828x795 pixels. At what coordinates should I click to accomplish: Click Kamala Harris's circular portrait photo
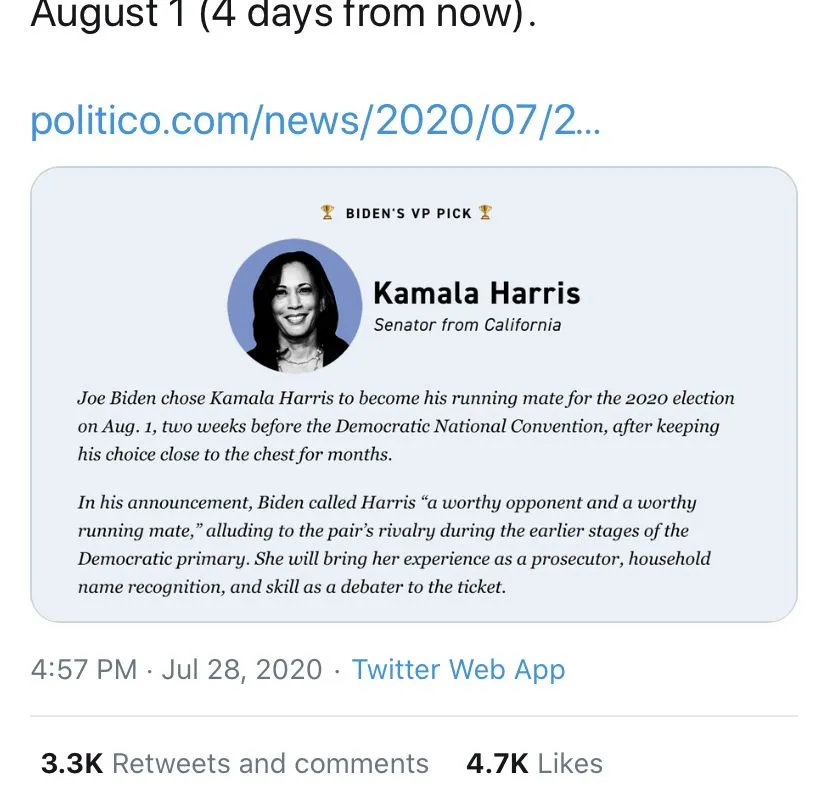295,306
